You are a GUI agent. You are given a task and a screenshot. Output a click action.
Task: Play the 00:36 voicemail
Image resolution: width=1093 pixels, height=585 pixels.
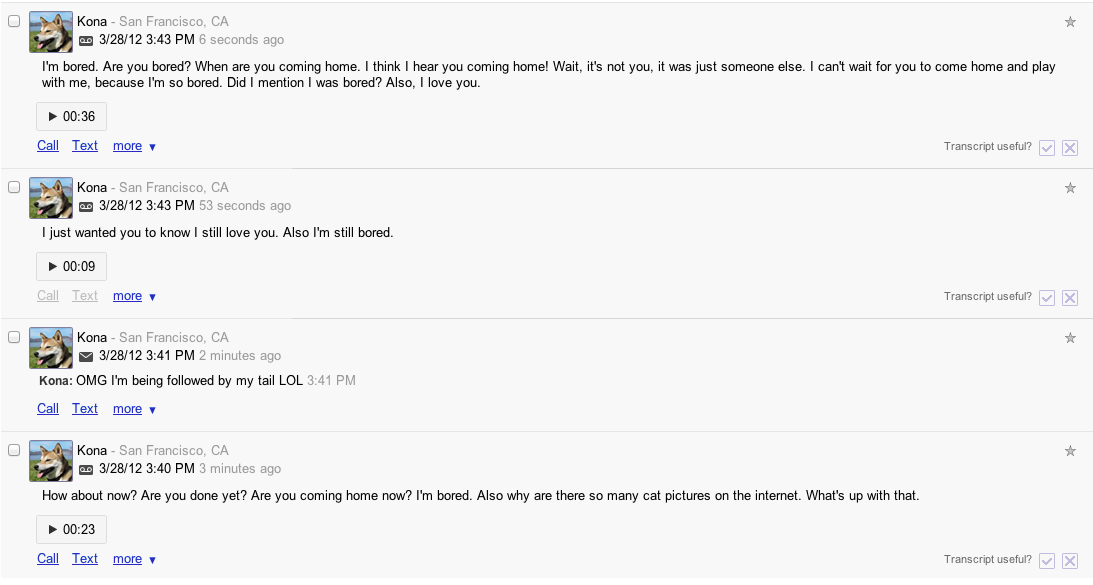(71, 117)
